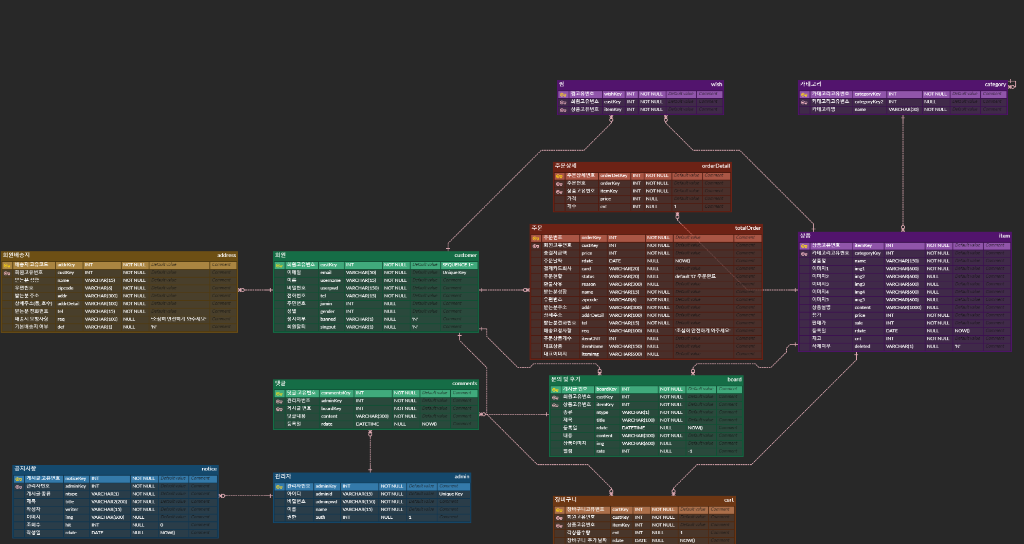Click the custKey column in wish table
Screen dimensions: 1024x544
(x=612, y=103)
